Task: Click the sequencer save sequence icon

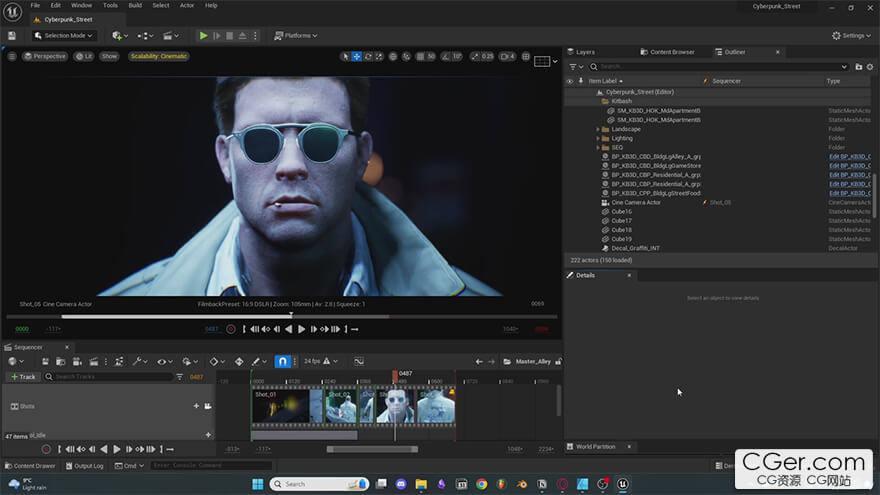Action: pyautogui.click(x=45, y=361)
